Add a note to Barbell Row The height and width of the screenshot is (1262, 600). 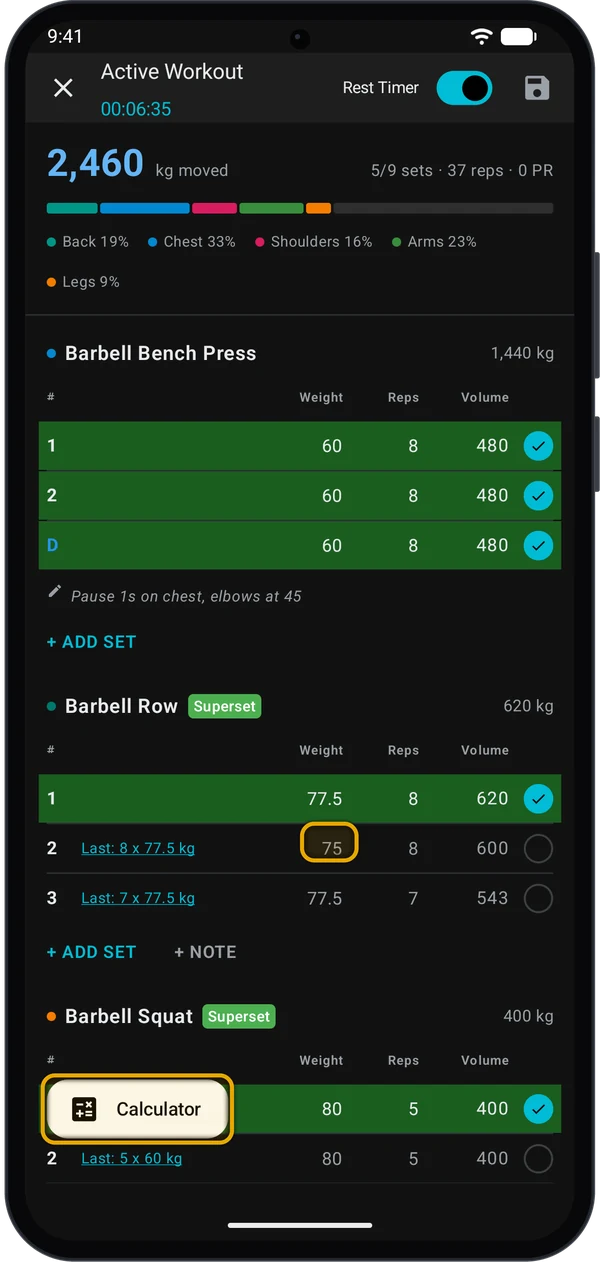tap(205, 952)
